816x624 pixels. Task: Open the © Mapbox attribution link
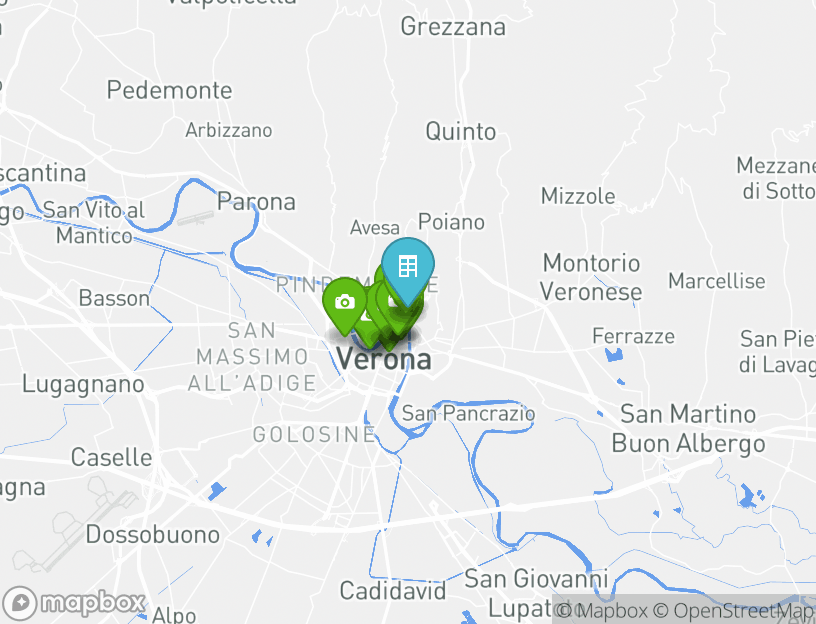click(602, 610)
